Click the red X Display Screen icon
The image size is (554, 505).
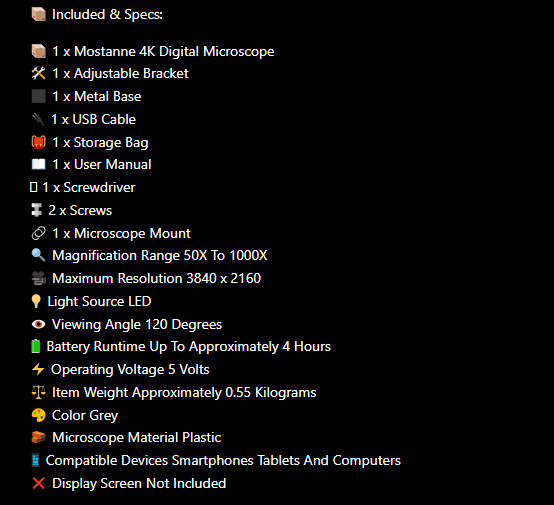[39, 483]
